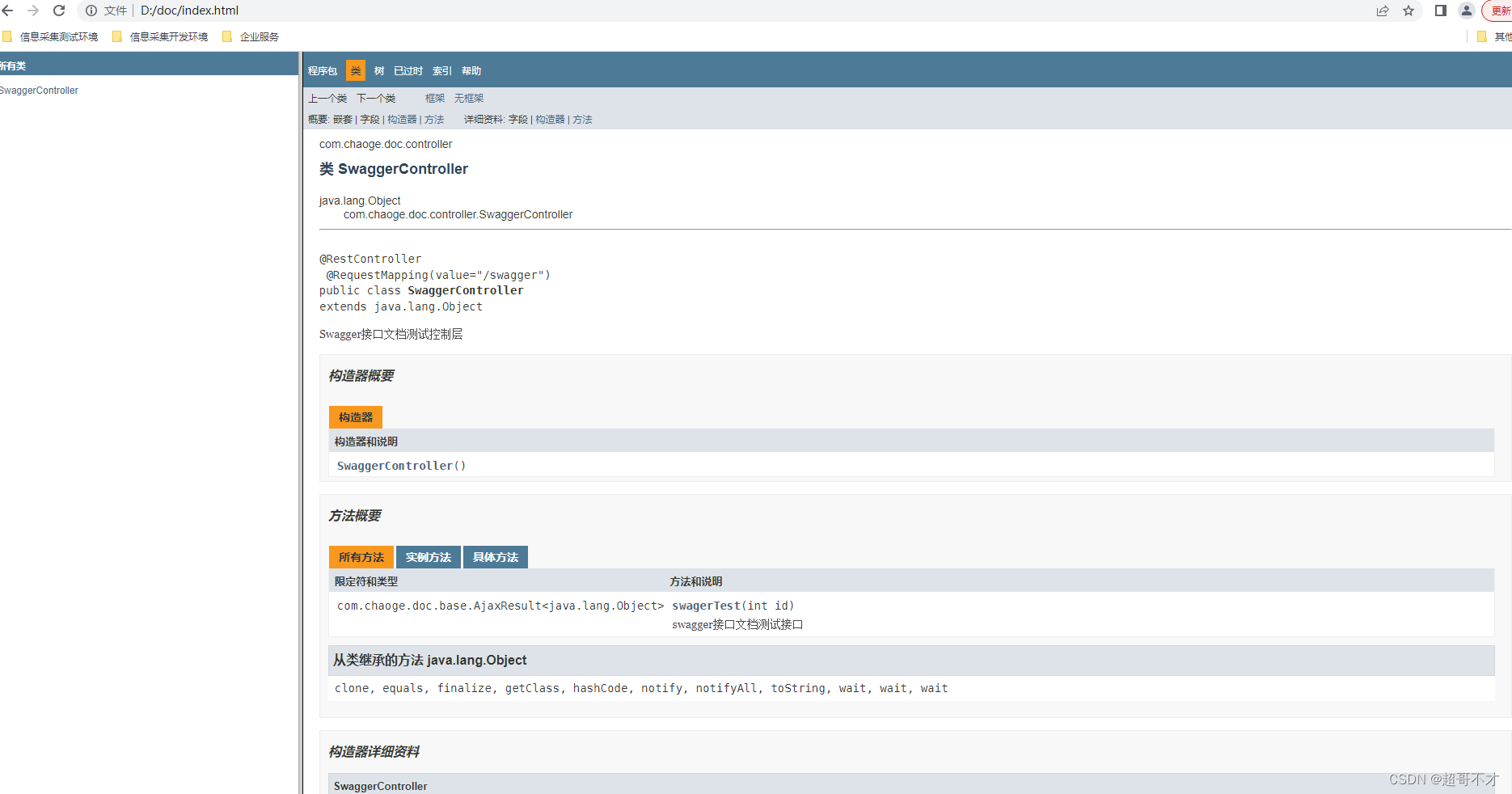Open the other bookmarks folder at right
Screen dimensions: 1512x794
tap(1493, 36)
